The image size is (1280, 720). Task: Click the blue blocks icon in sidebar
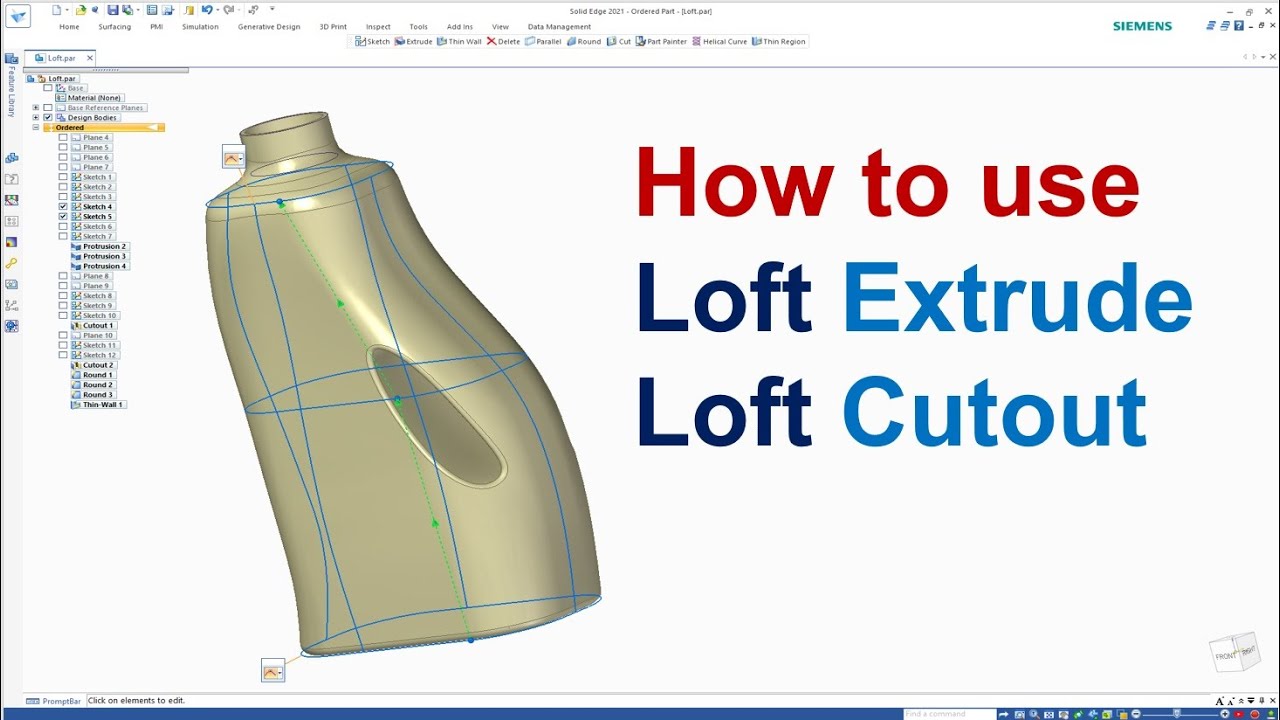coord(11,158)
